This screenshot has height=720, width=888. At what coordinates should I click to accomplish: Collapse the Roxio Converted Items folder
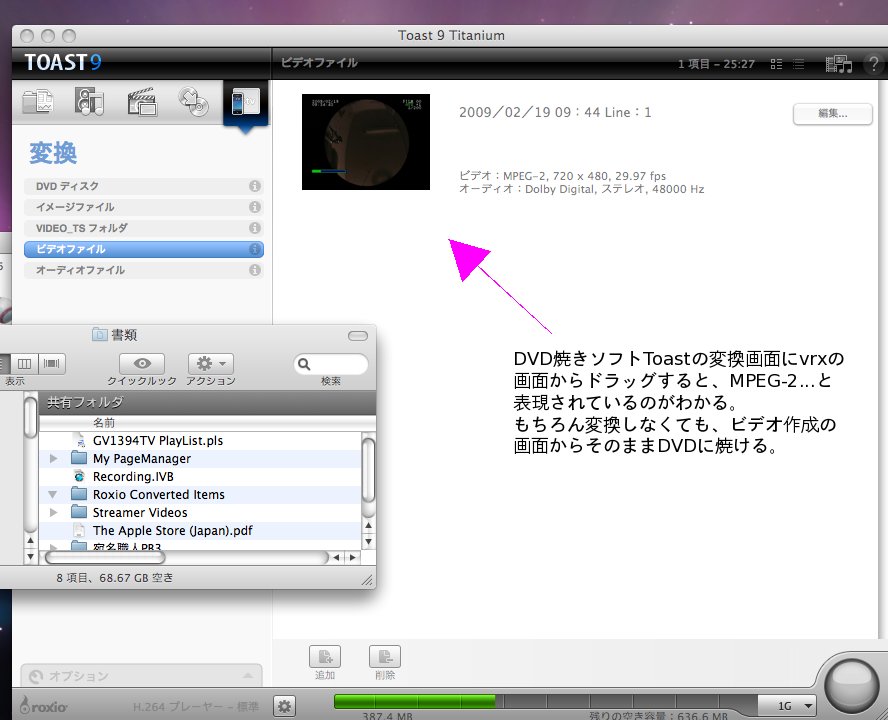pyautogui.click(x=53, y=495)
